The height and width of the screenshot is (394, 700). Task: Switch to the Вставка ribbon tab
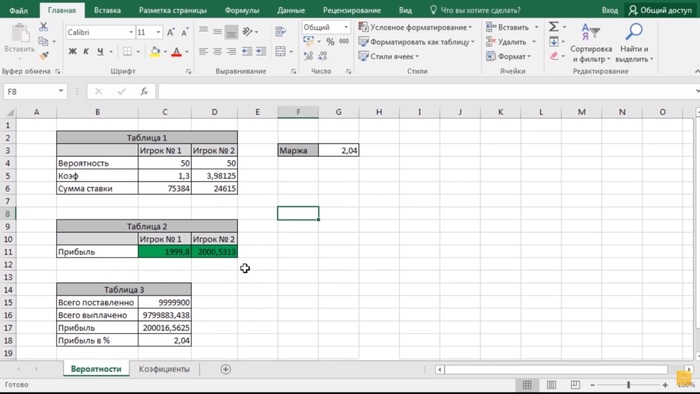tap(107, 10)
